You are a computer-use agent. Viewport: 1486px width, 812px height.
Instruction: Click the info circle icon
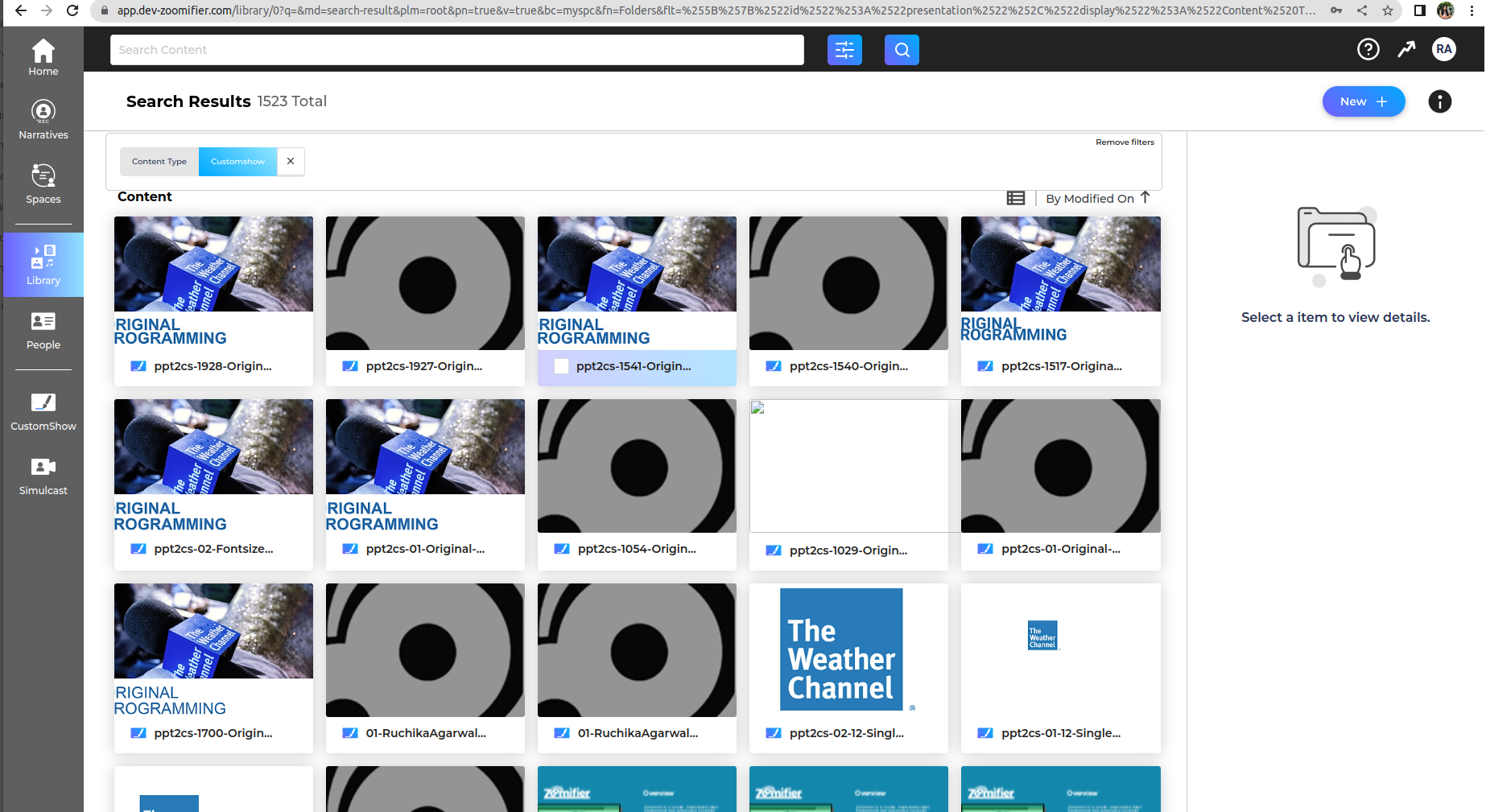pyautogui.click(x=1439, y=101)
